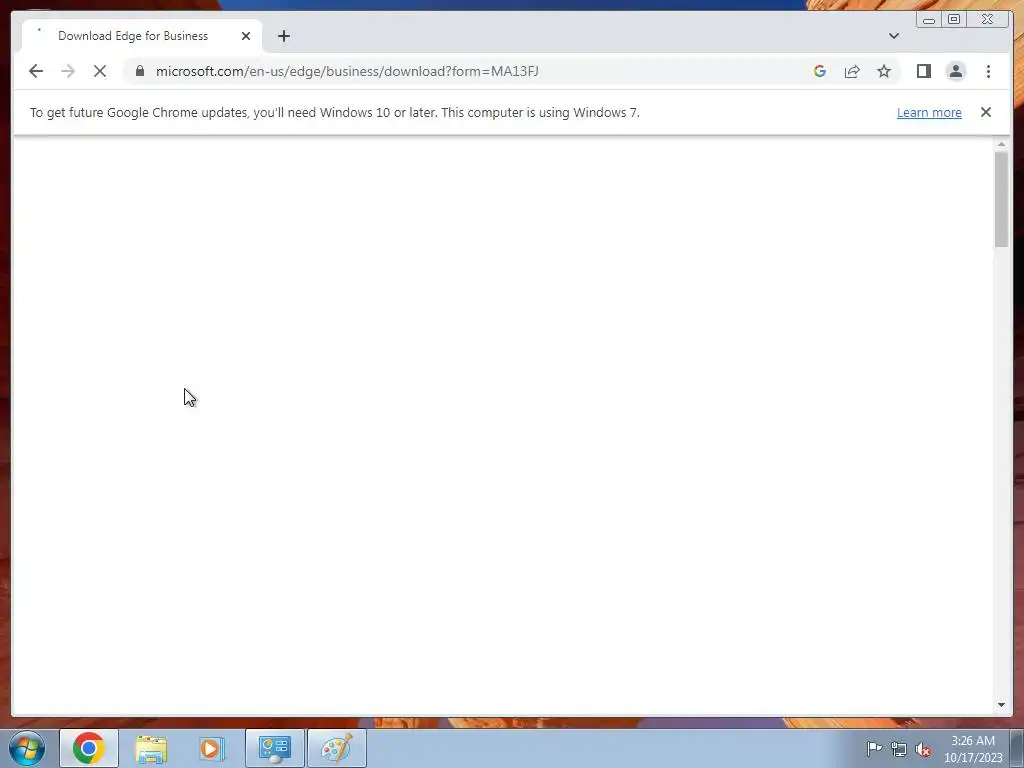Close the Download Edge for Business tab

pyautogui.click(x=246, y=36)
